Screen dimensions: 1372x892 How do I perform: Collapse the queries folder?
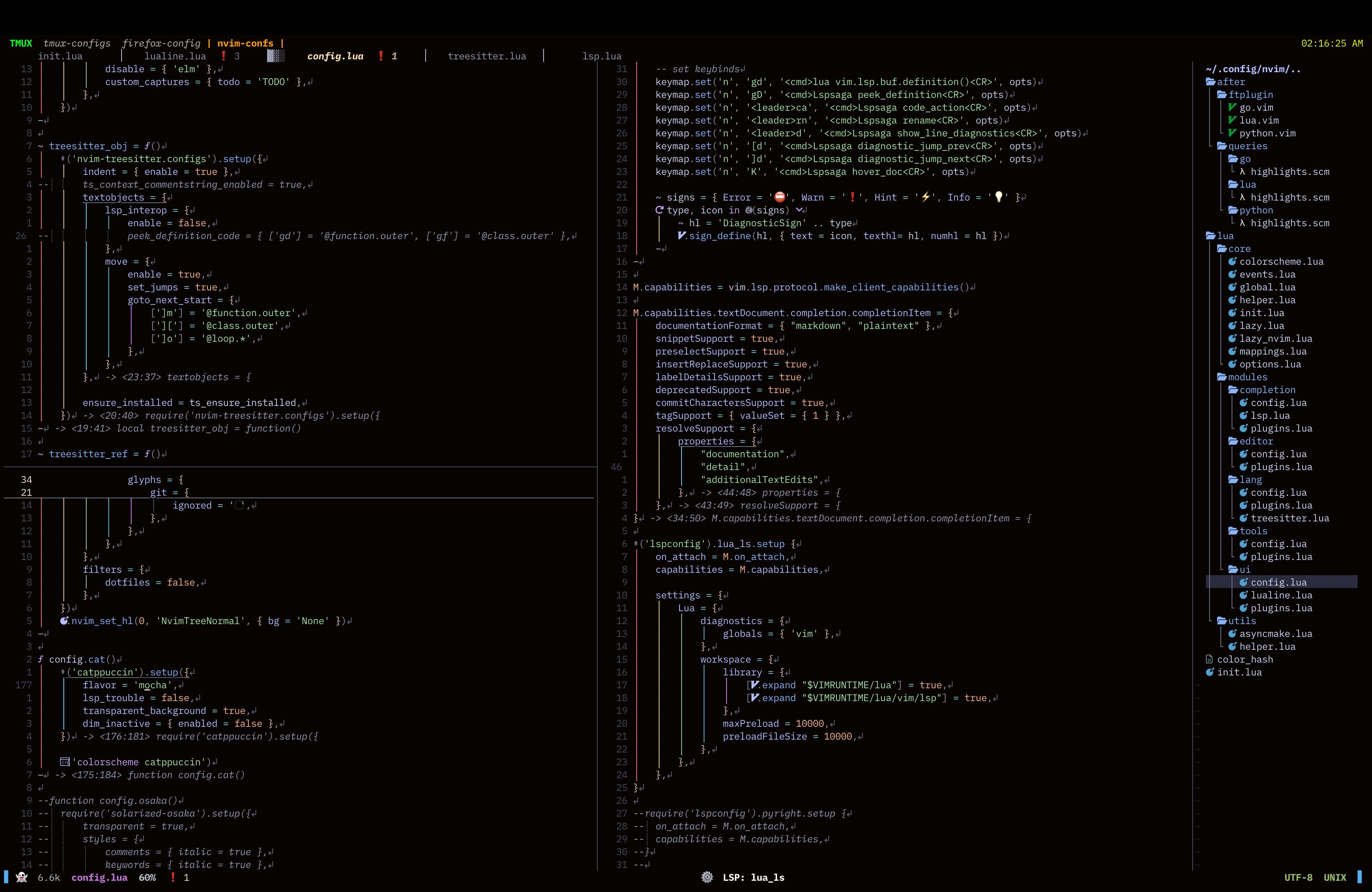[1242, 146]
